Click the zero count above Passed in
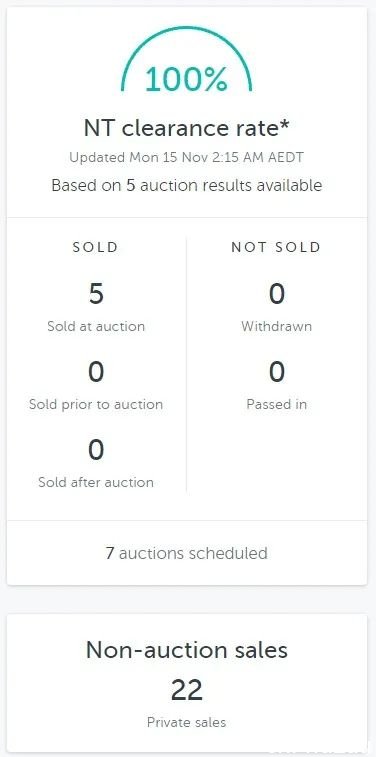This screenshot has width=376, height=757. click(277, 372)
